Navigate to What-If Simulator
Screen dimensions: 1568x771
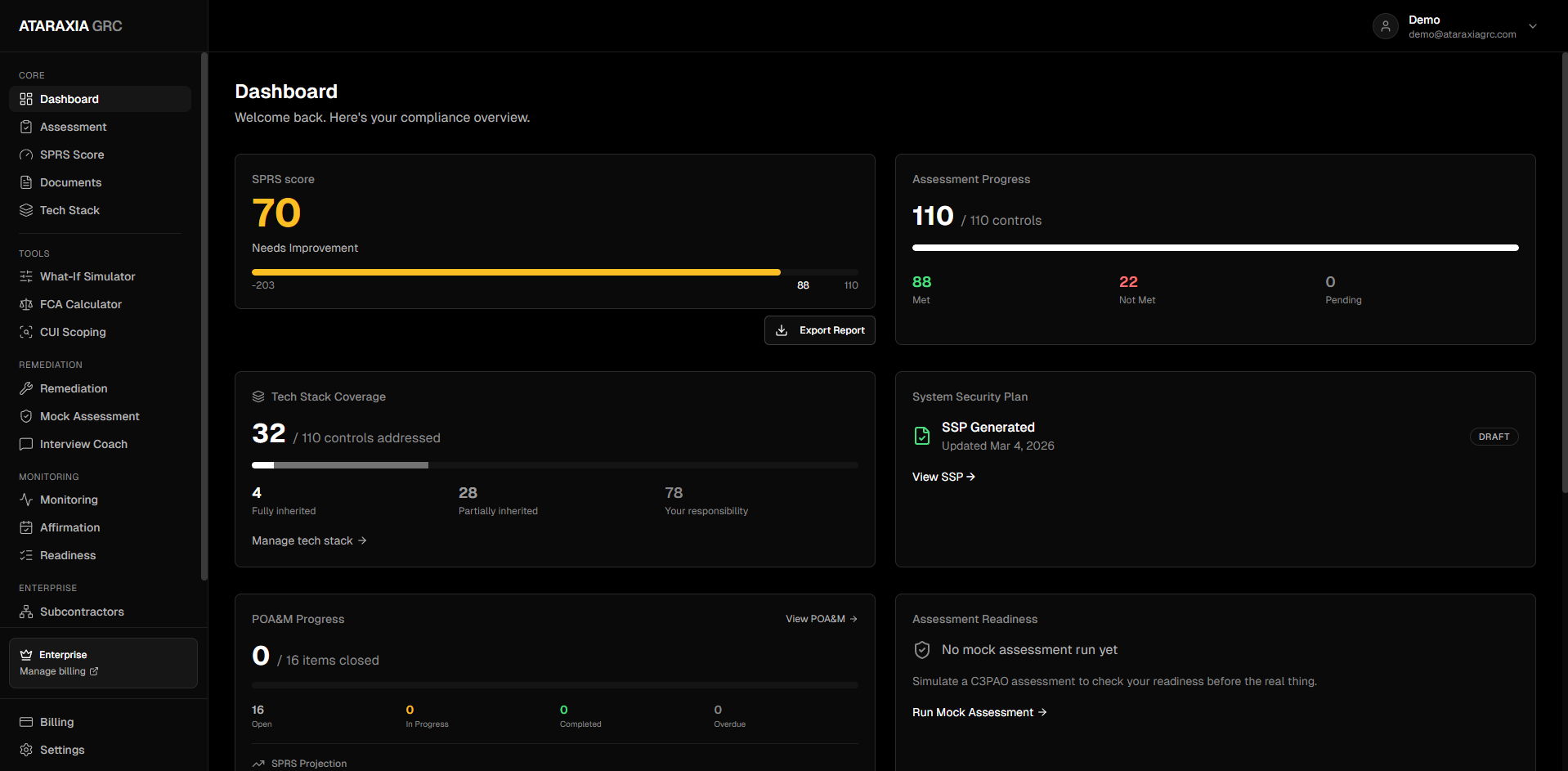[101, 276]
